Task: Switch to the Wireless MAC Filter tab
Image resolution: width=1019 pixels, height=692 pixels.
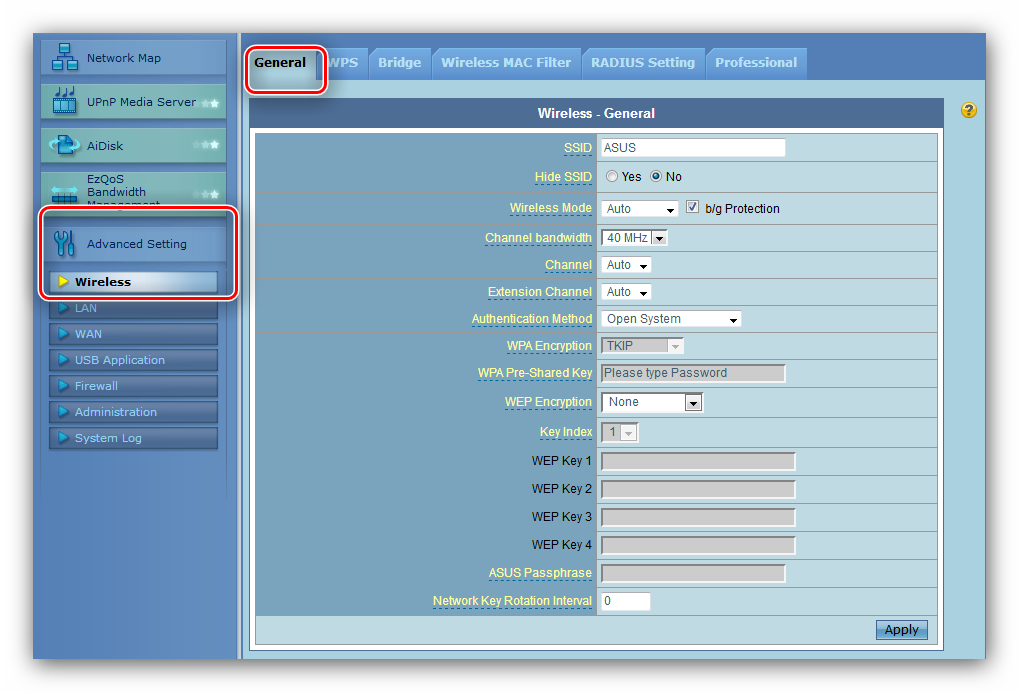Action: [x=506, y=62]
